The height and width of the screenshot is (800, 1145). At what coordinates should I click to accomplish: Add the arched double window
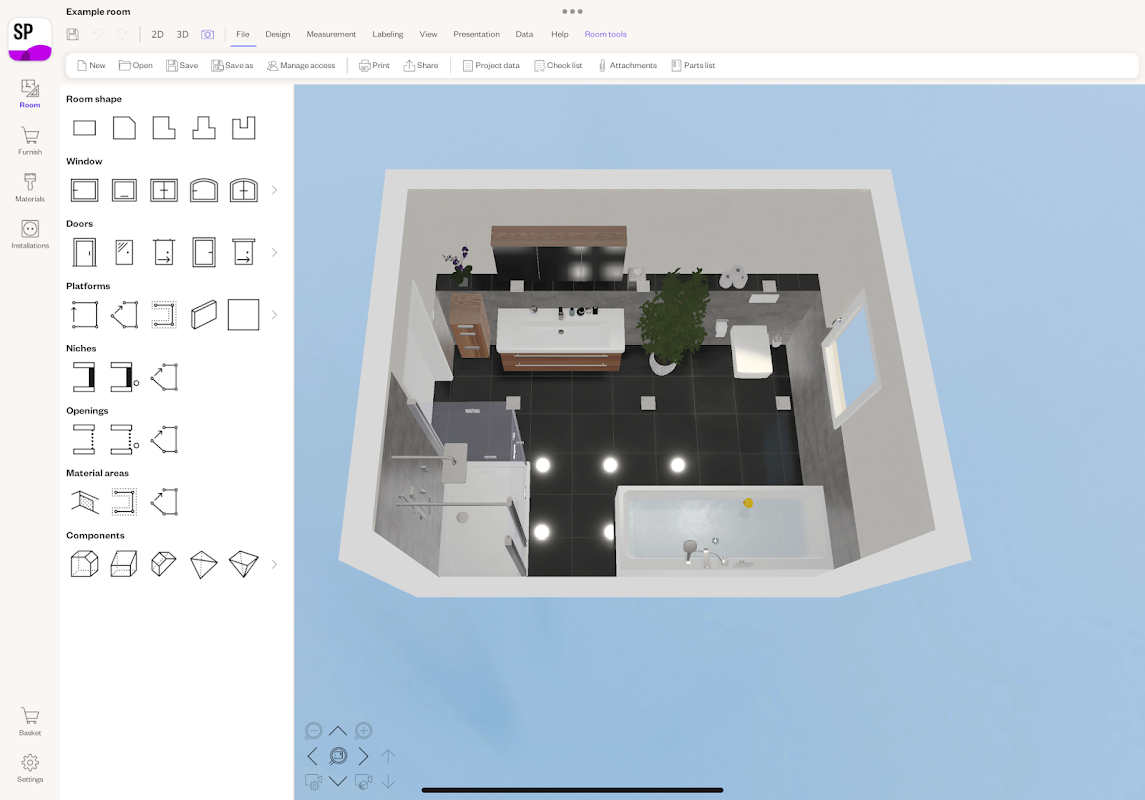pyautogui.click(x=243, y=191)
